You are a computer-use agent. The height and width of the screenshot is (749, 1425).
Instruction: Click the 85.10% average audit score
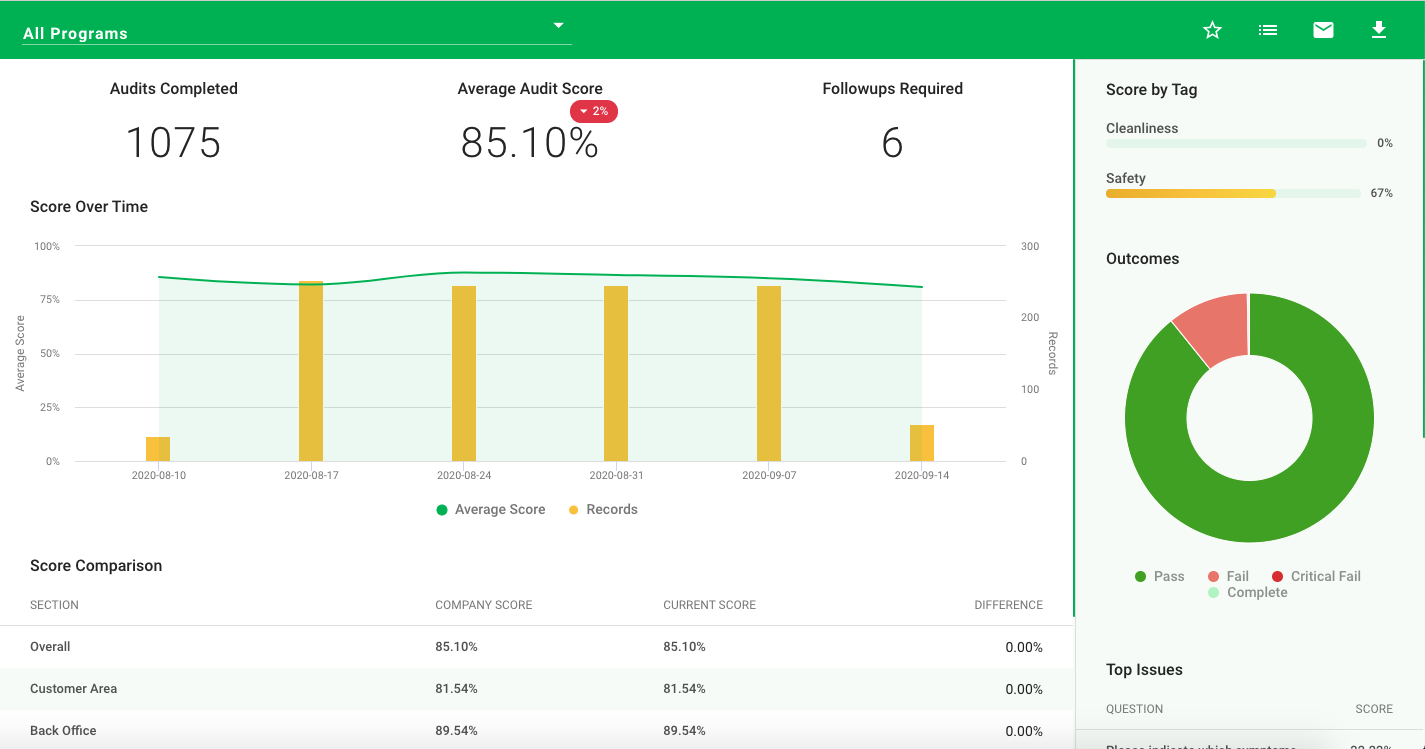(x=529, y=143)
